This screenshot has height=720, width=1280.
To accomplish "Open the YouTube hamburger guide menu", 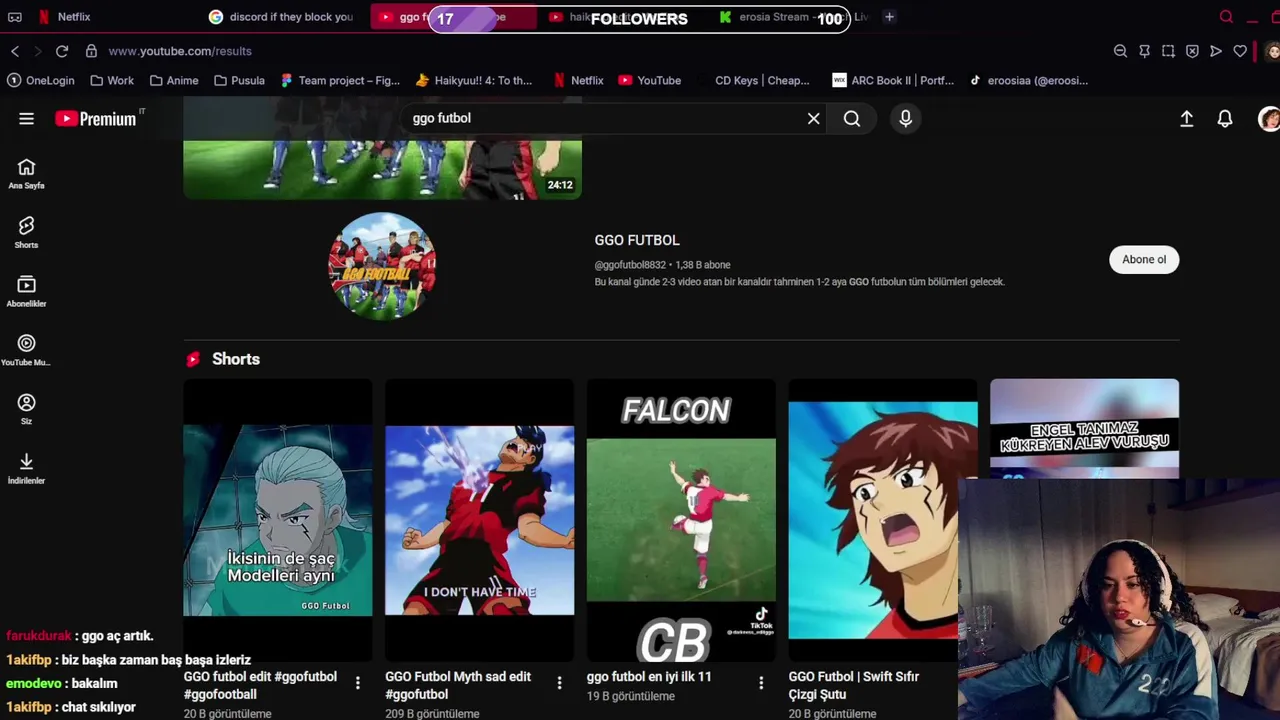I will [x=26, y=118].
